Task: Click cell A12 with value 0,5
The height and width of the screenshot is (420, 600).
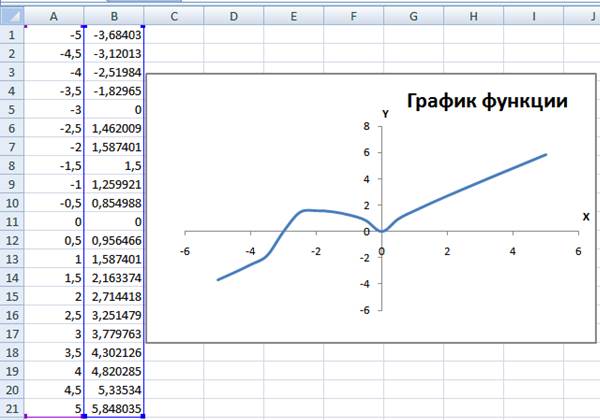Action: click(x=54, y=241)
